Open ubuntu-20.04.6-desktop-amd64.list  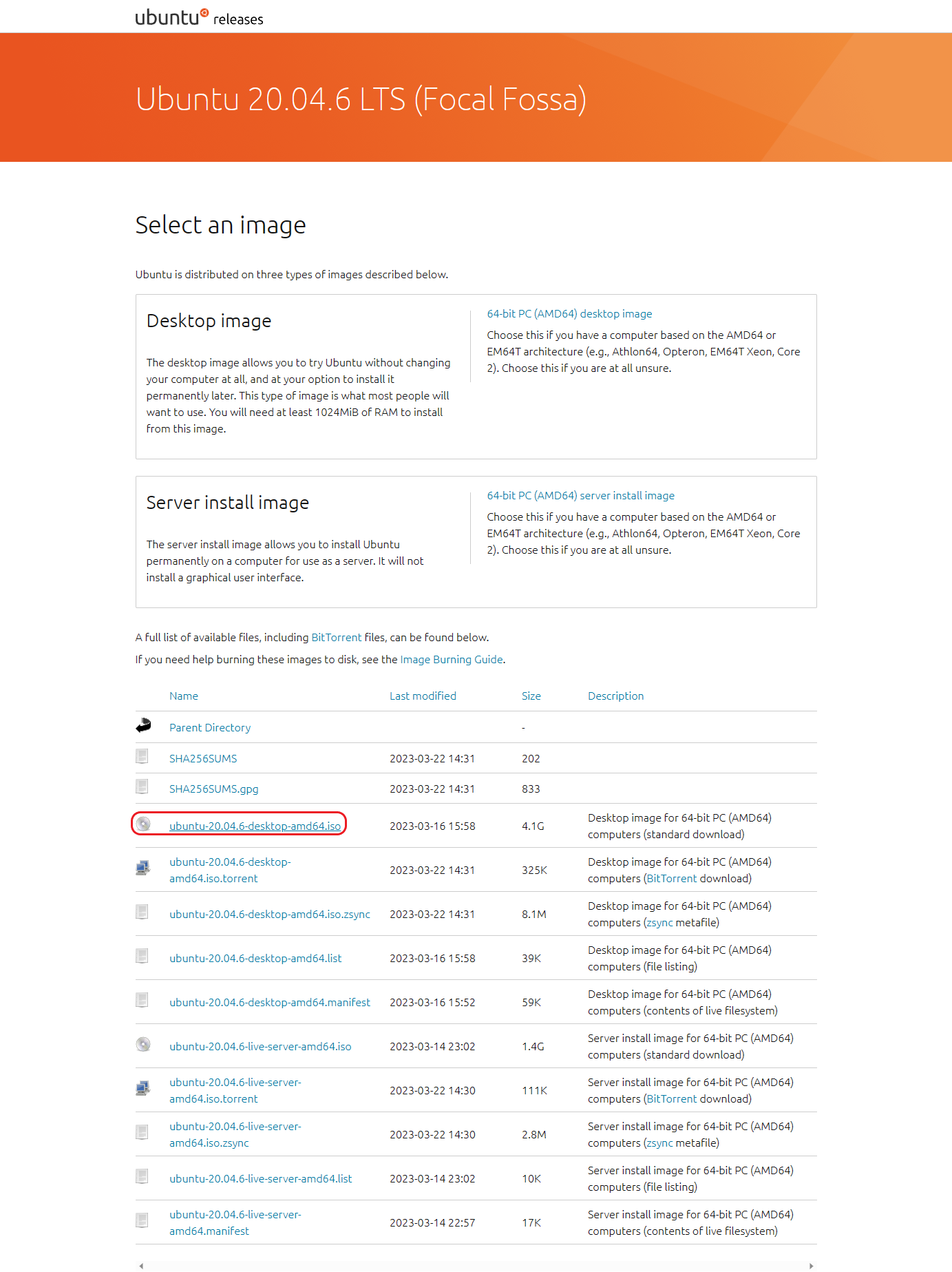[255, 959]
